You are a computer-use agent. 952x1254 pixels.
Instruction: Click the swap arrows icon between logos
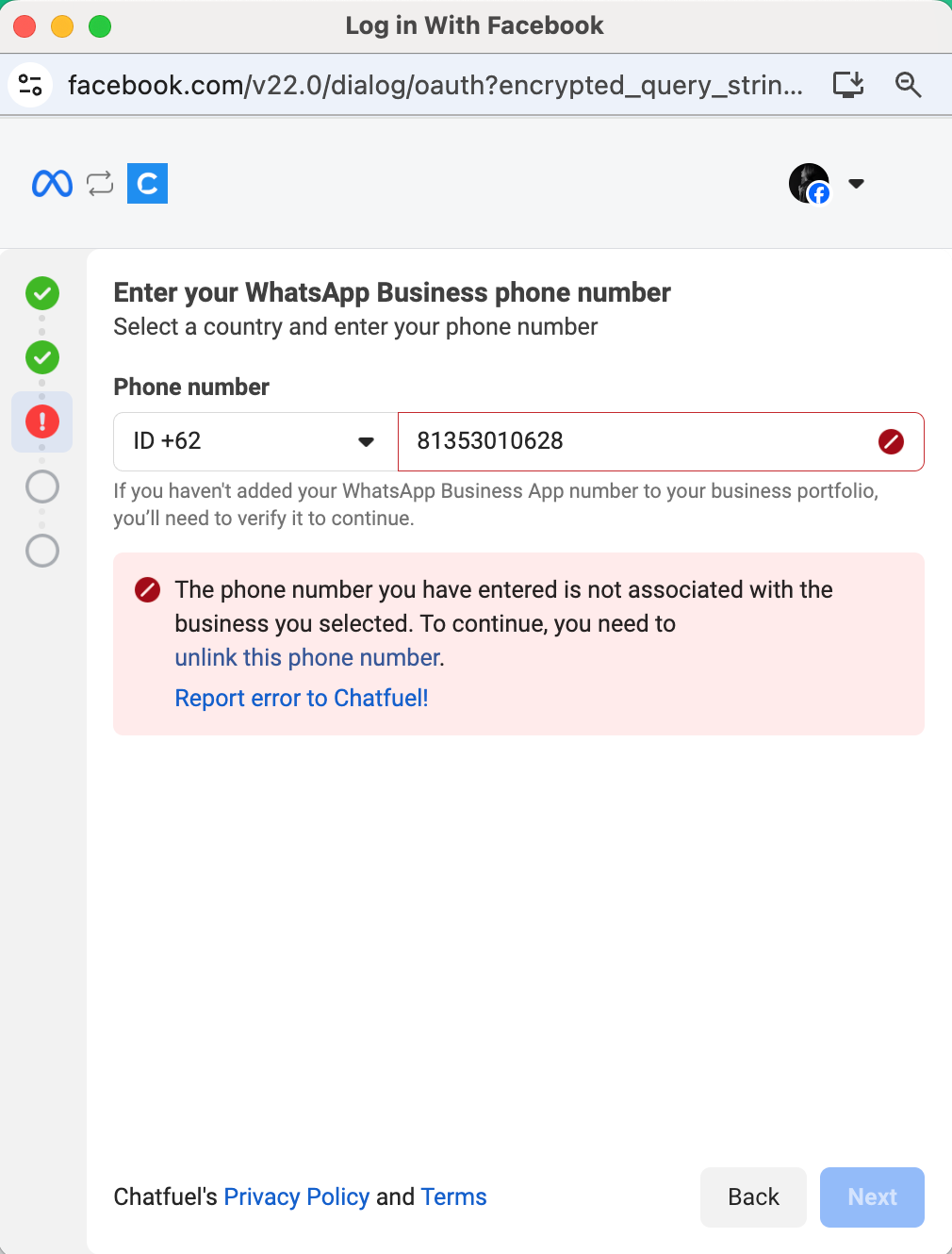pos(100,183)
